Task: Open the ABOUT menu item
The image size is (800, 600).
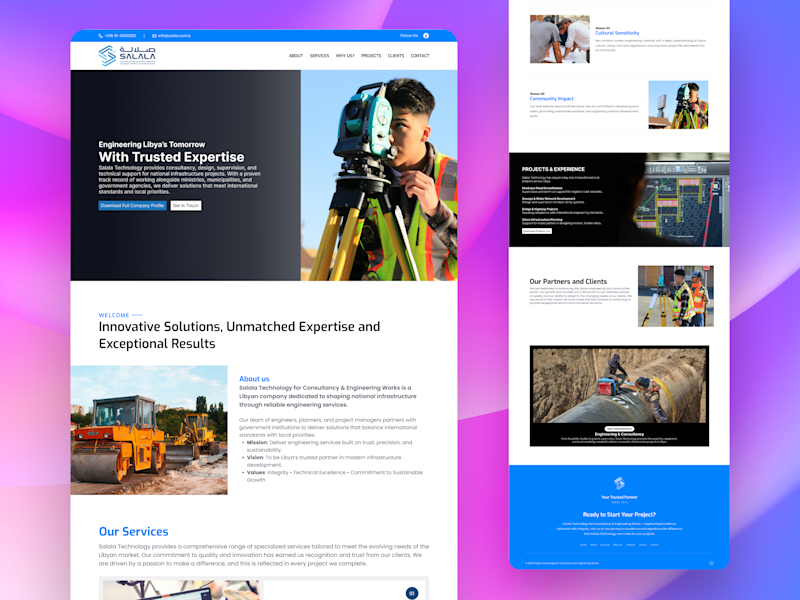Action: (296, 56)
